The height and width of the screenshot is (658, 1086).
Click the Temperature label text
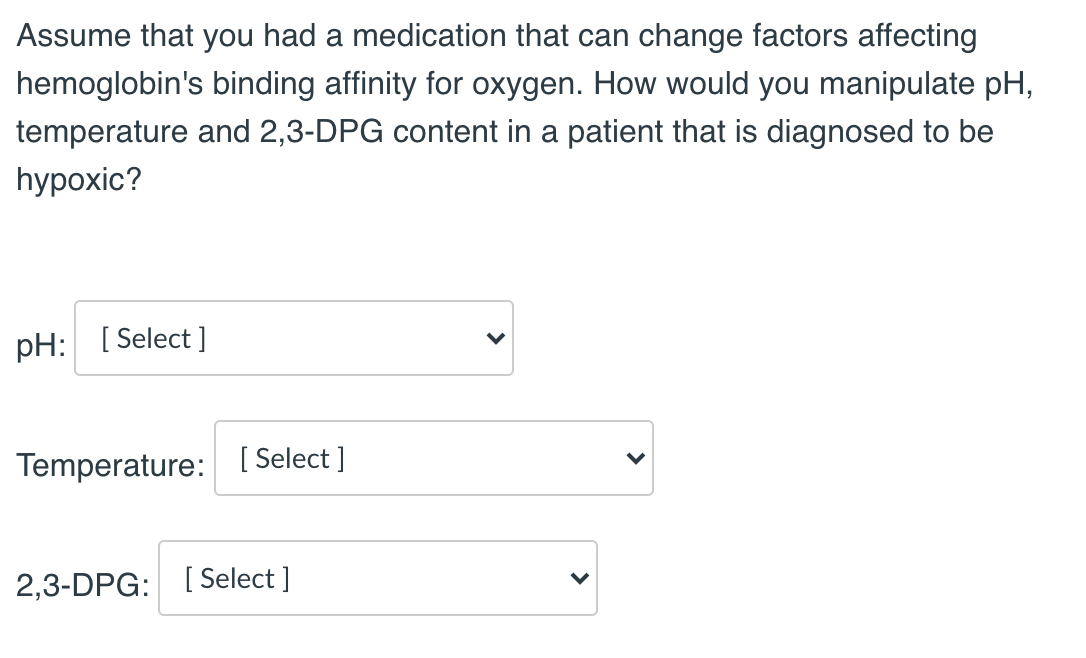108,465
